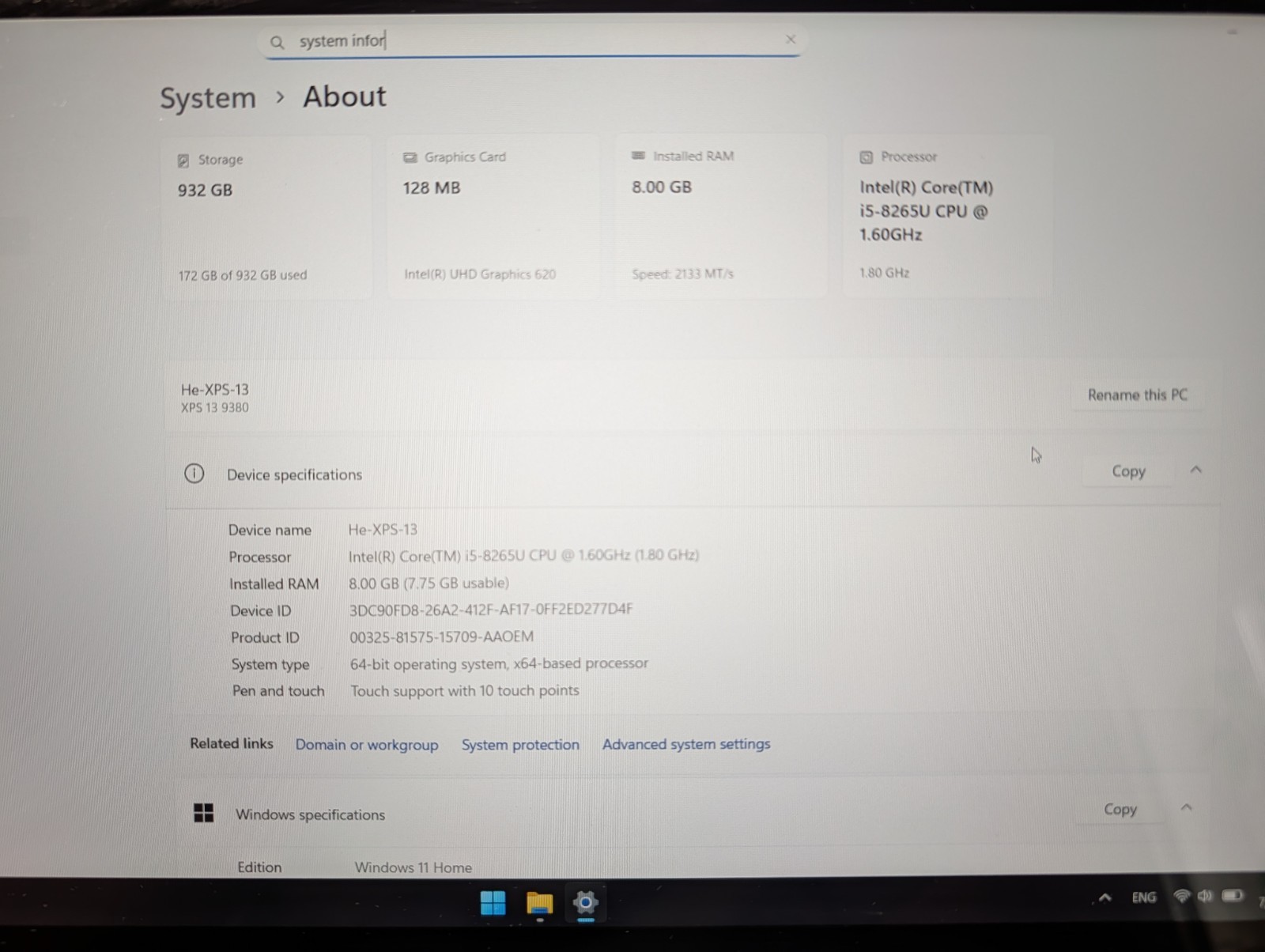Click the battery tray icon
The image size is (1265, 952).
[x=1233, y=896]
